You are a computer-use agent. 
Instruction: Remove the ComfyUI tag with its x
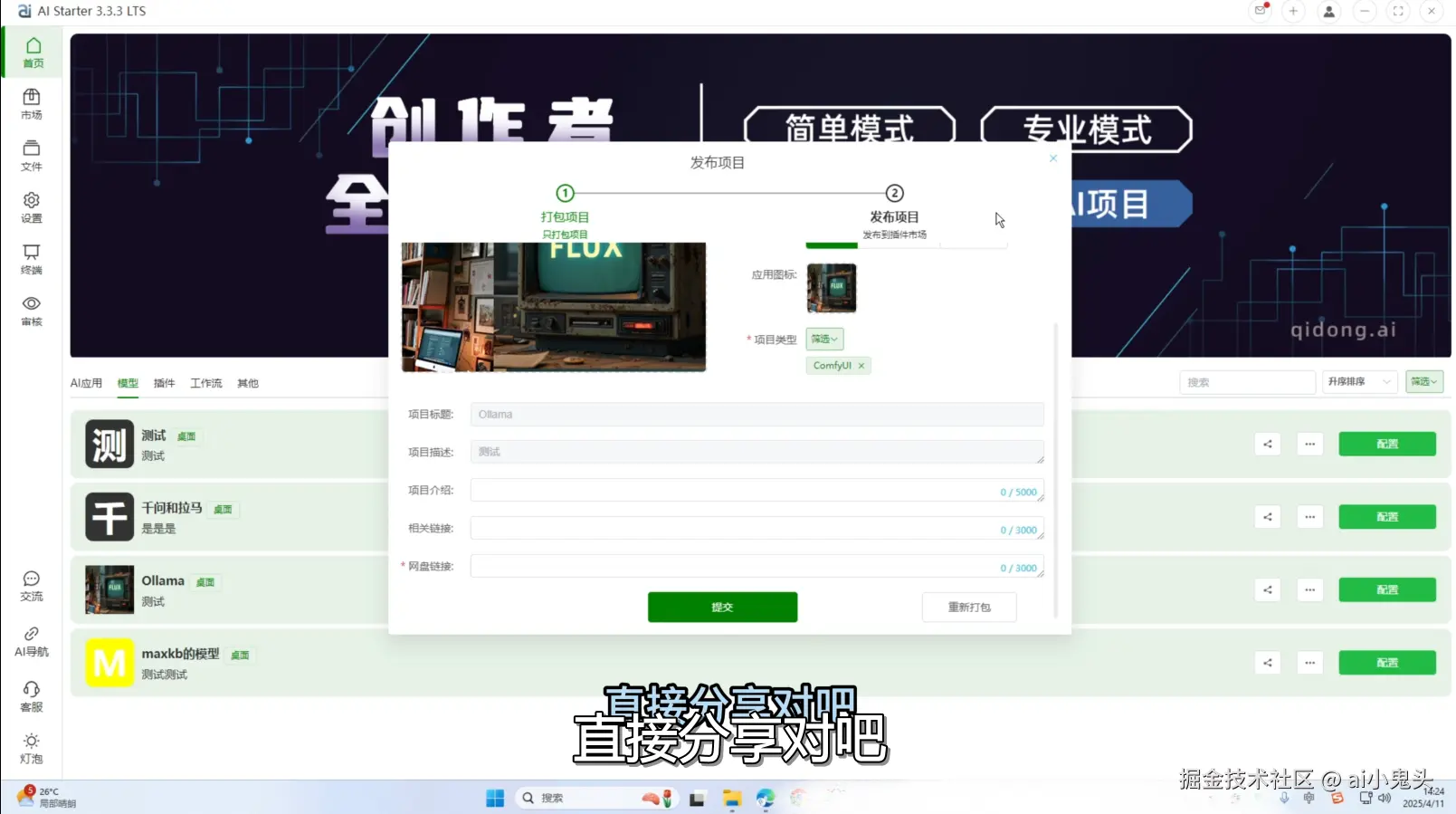pos(861,366)
